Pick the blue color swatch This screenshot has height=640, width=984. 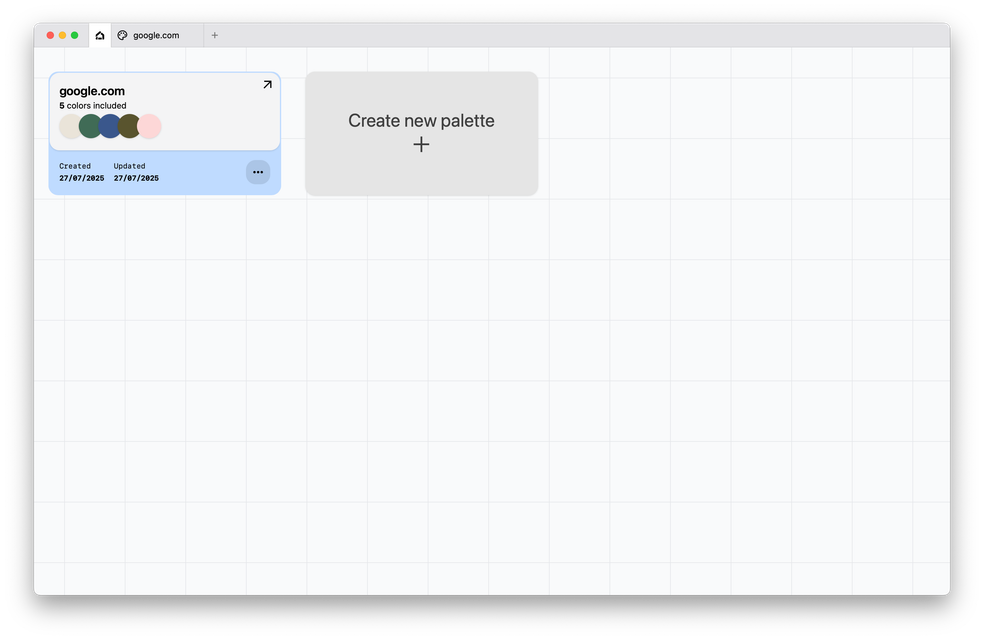point(110,126)
